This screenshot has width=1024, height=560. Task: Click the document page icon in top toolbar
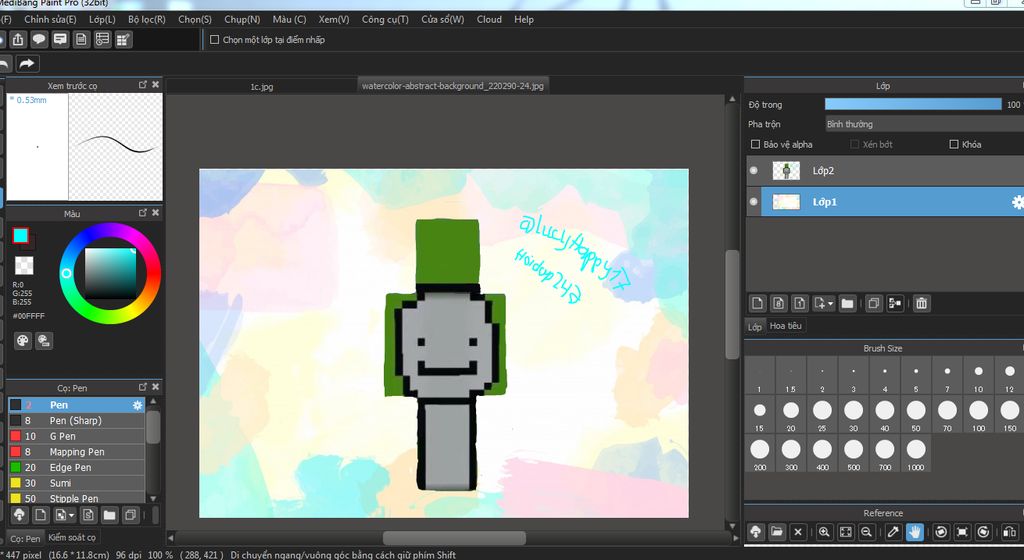click(x=81, y=40)
